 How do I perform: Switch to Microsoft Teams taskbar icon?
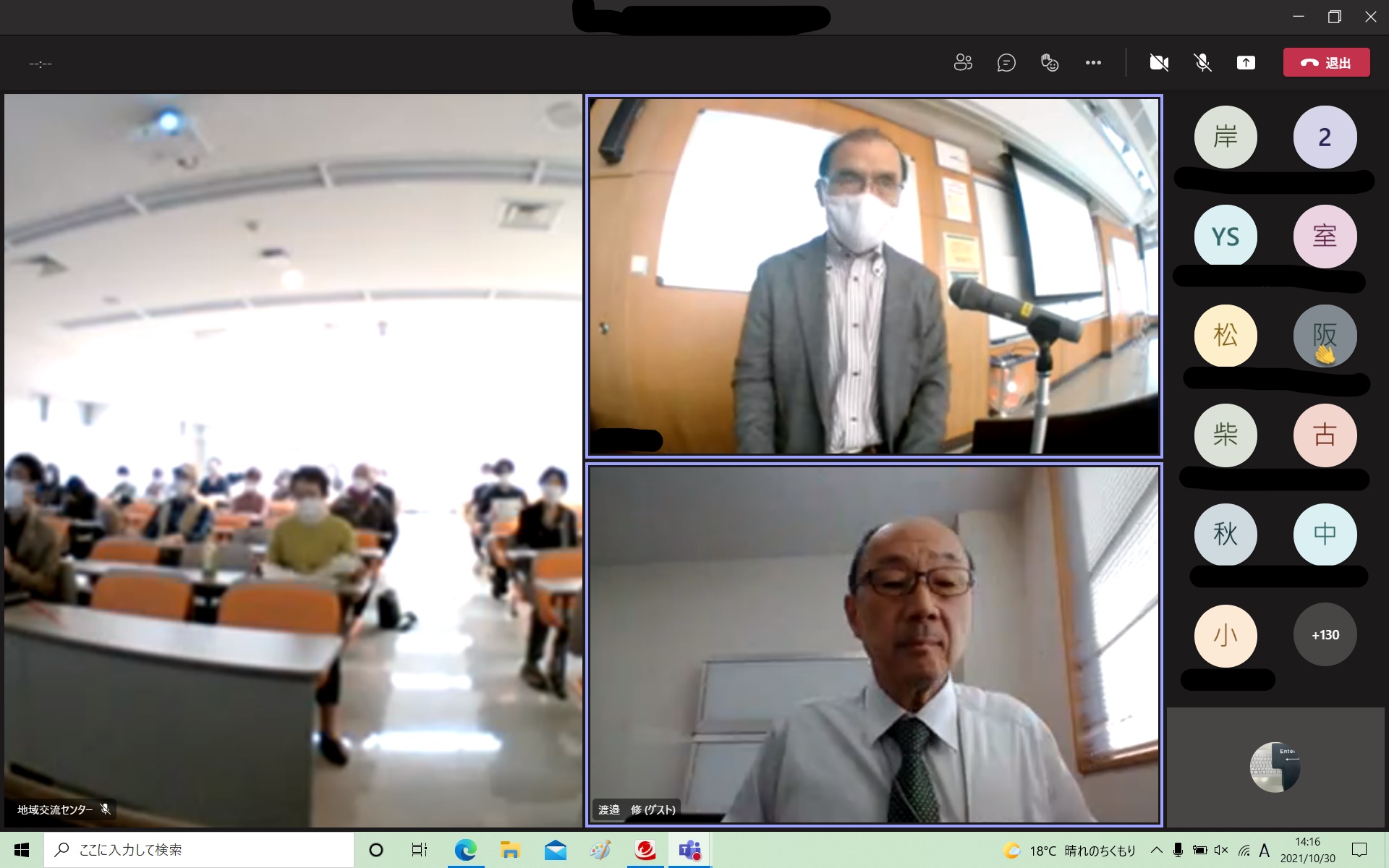[x=690, y=850]
